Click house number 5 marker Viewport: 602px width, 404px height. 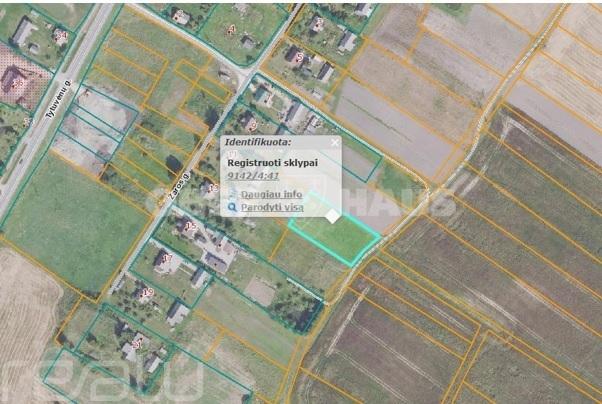[x=300, y=57]
